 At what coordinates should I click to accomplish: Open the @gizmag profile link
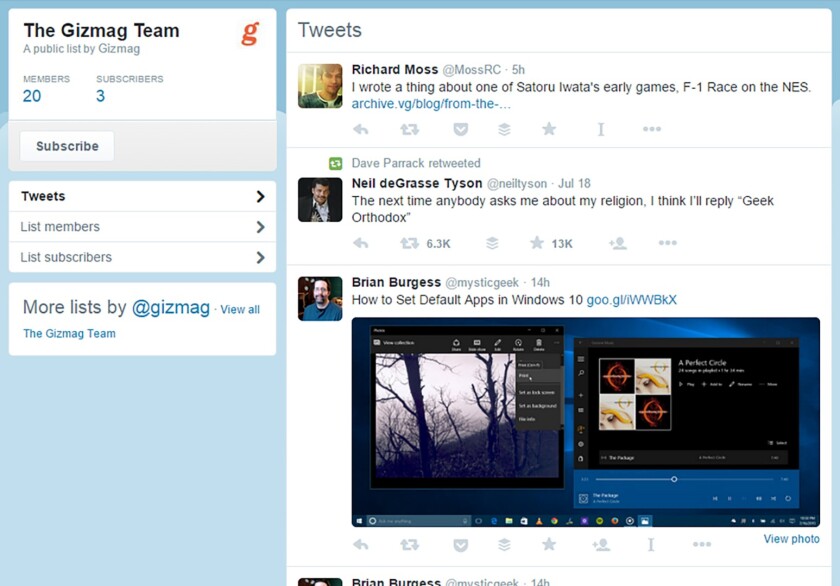coord(171,307)
